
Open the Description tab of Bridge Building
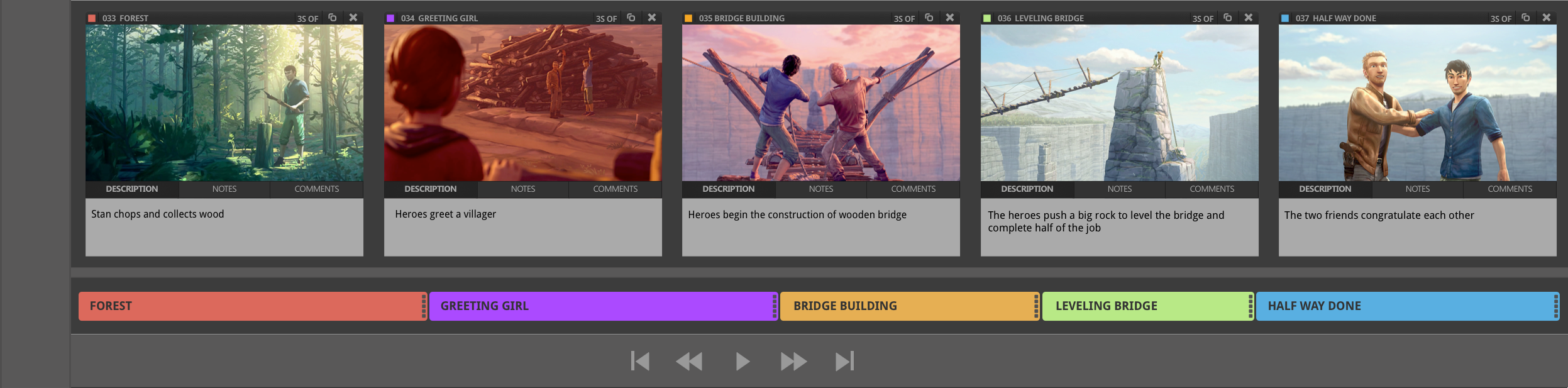coord(729,189)
